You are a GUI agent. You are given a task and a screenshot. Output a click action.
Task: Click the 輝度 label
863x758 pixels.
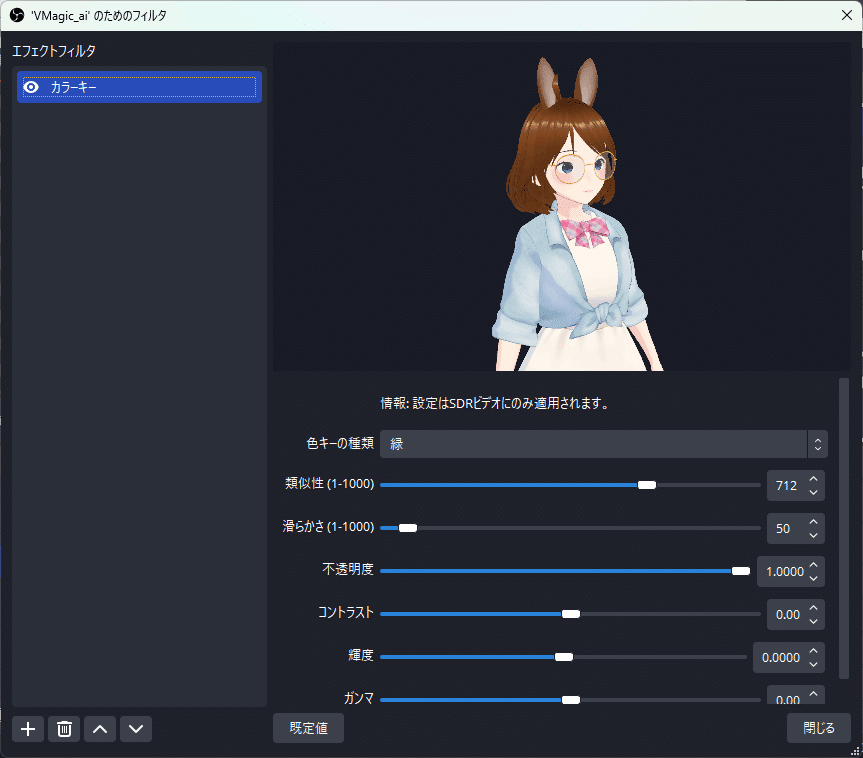(361, 655)
